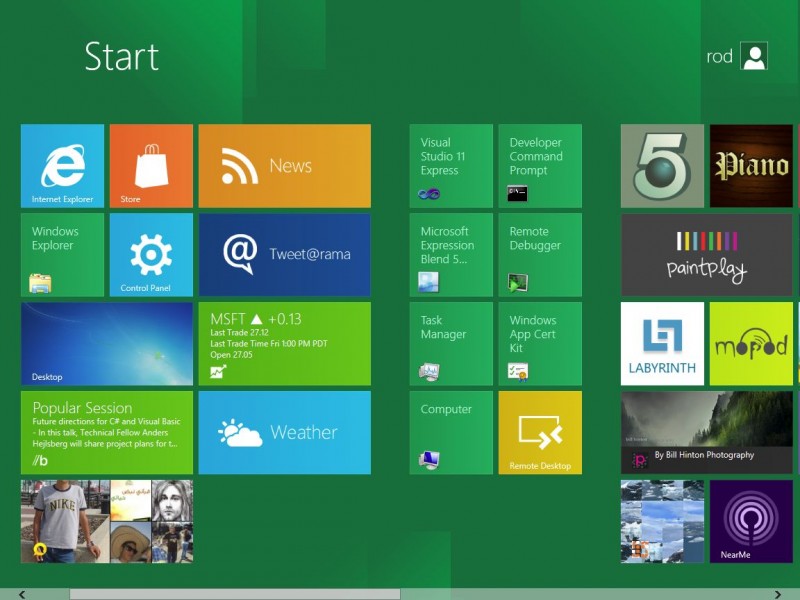This screenshot has height=600, width=800.
Task: Open the Internet Explorer tile
Action: [62, 165]
